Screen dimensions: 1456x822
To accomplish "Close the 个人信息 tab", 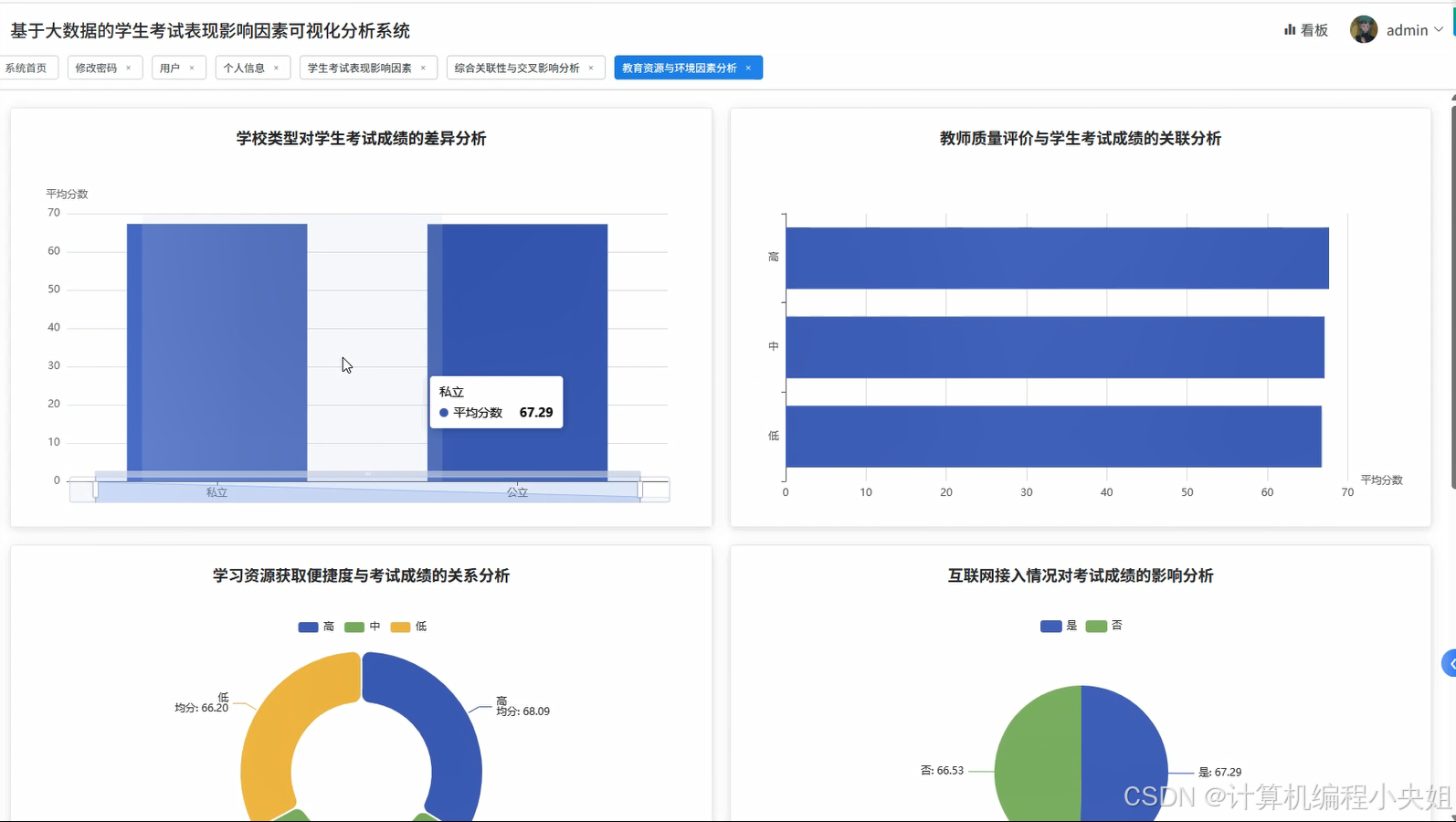I will 277,68.
